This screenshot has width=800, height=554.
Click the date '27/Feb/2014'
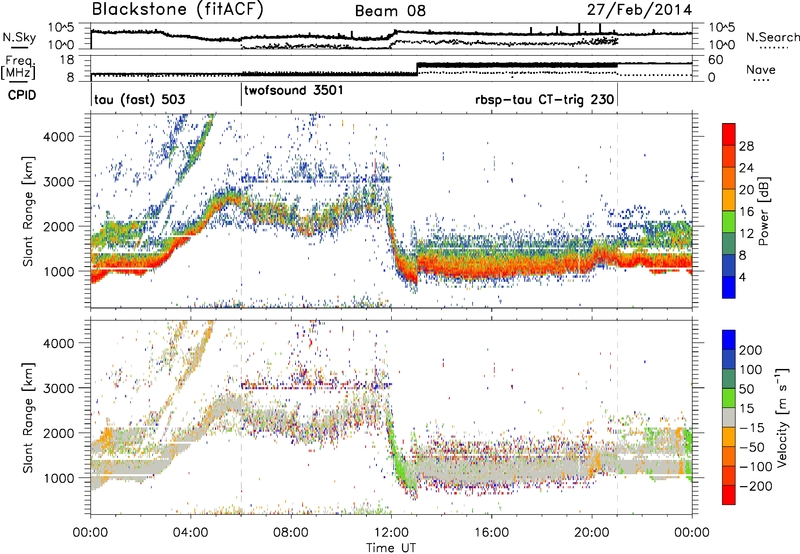pyautogui.click(x=639, y=10)
